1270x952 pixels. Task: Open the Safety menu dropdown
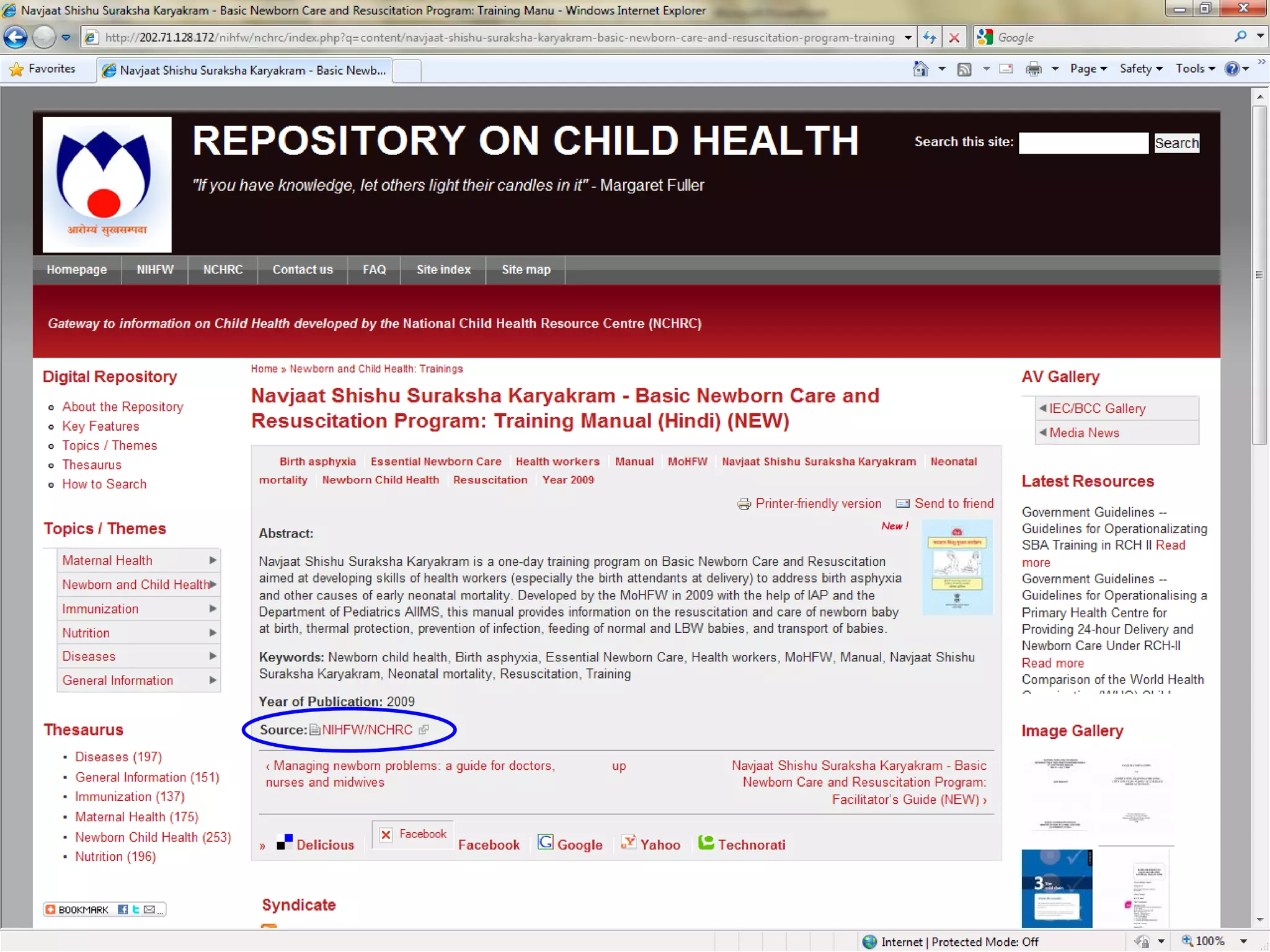pos(1140,69)
